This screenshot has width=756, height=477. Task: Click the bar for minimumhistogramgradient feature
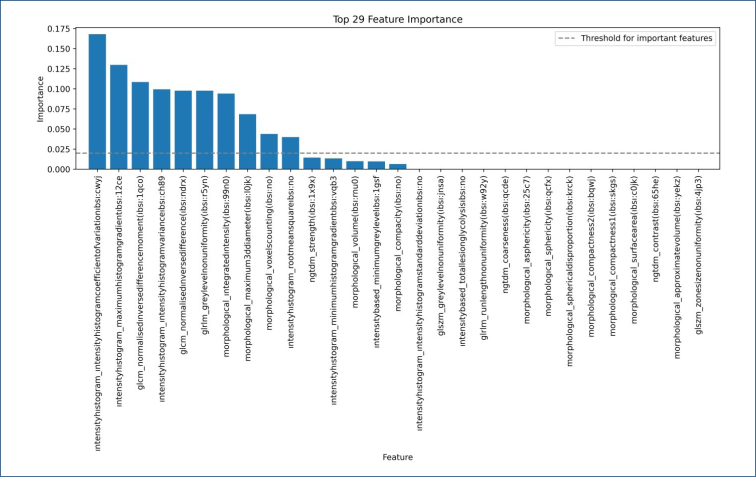pos(333,164)
